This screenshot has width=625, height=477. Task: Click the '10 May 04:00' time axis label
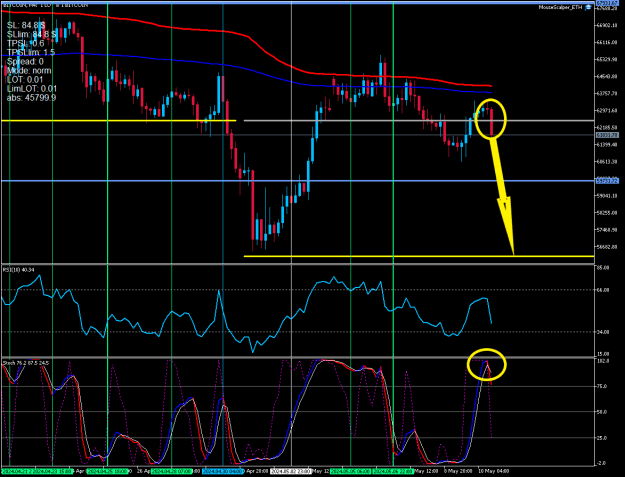pos(493,471)
